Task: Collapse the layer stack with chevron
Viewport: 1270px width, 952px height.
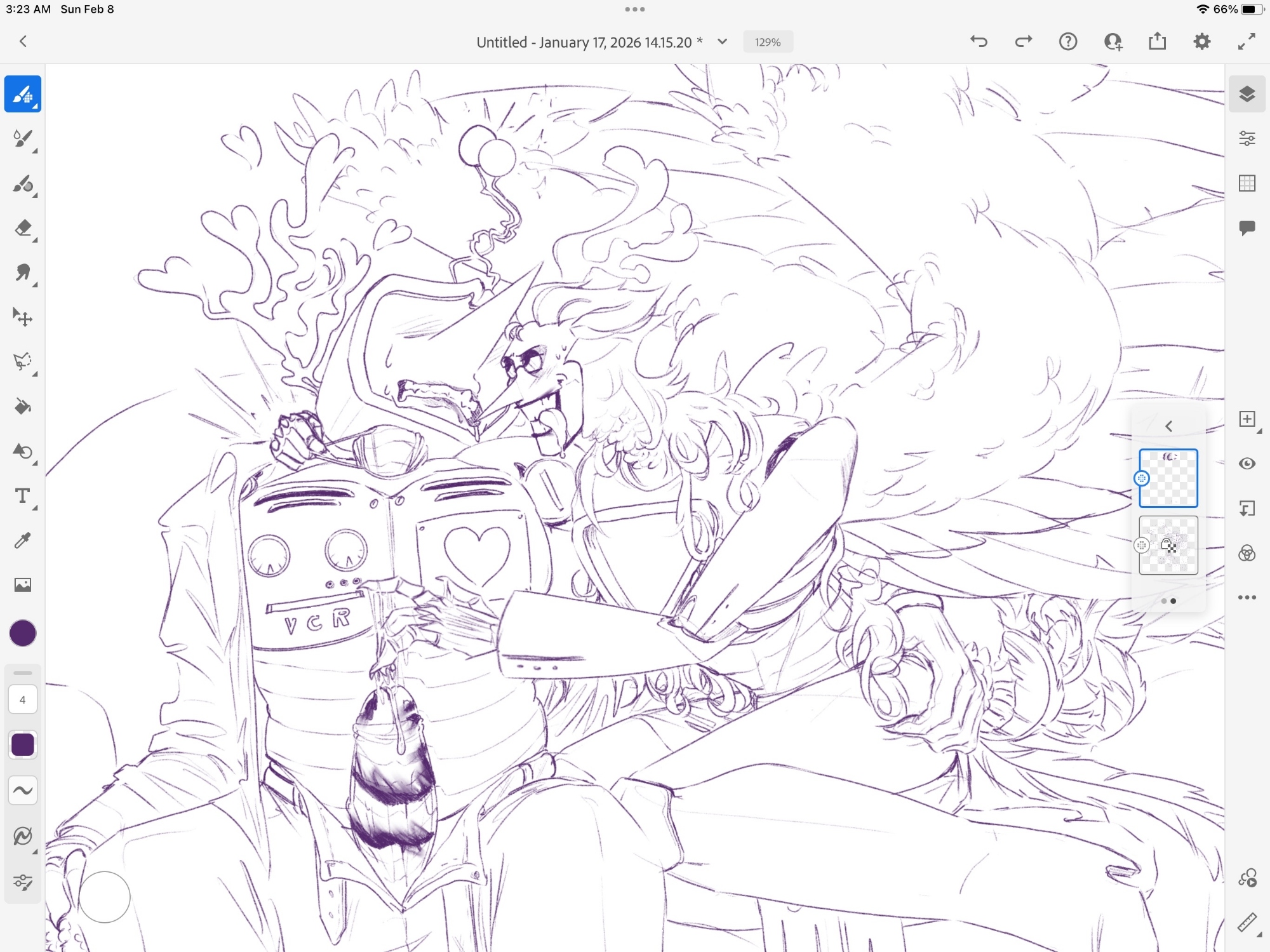Action: 1168,426
